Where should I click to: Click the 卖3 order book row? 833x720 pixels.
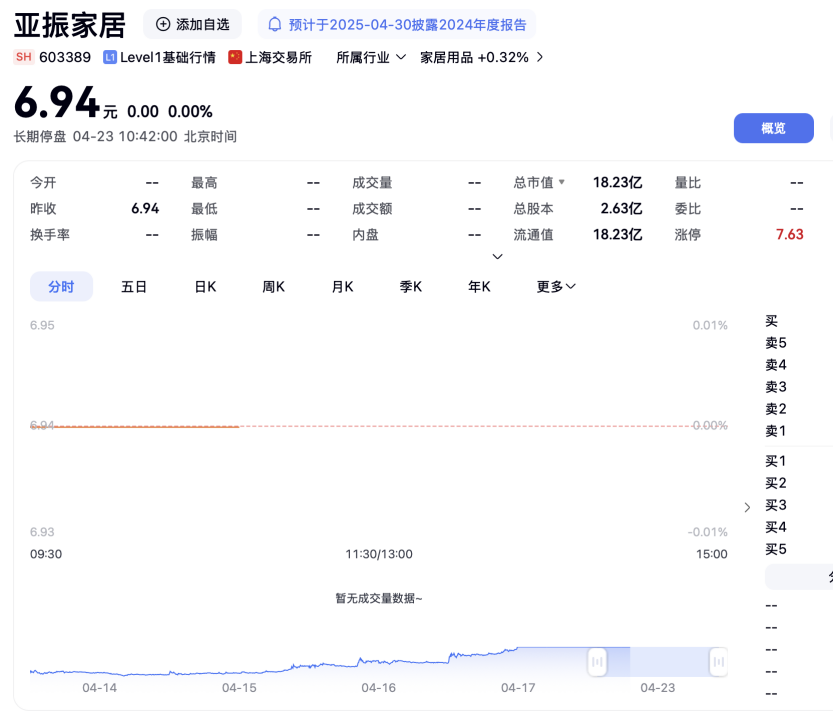(776, 387)
